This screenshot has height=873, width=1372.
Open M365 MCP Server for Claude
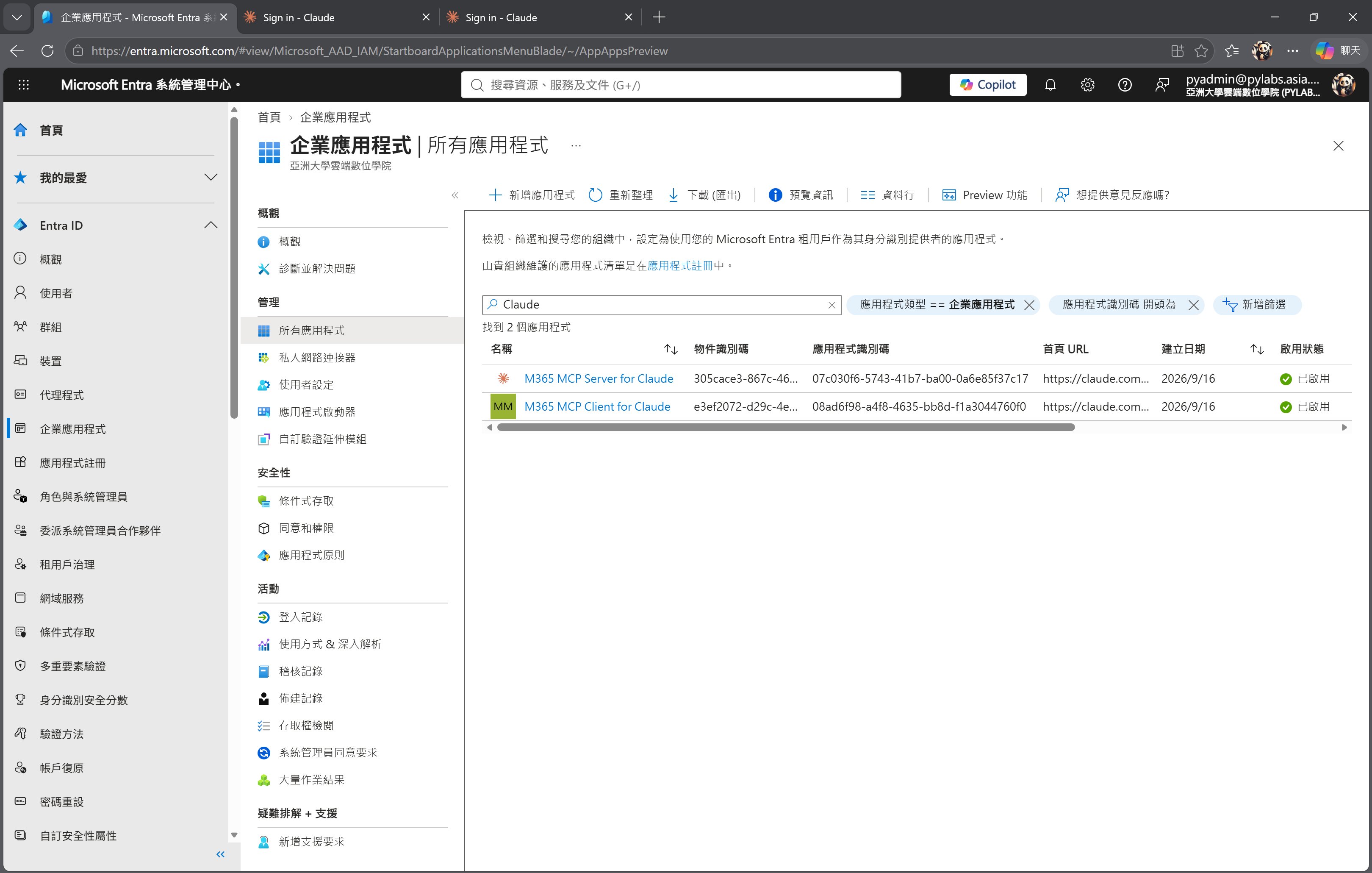pos(598,378)
